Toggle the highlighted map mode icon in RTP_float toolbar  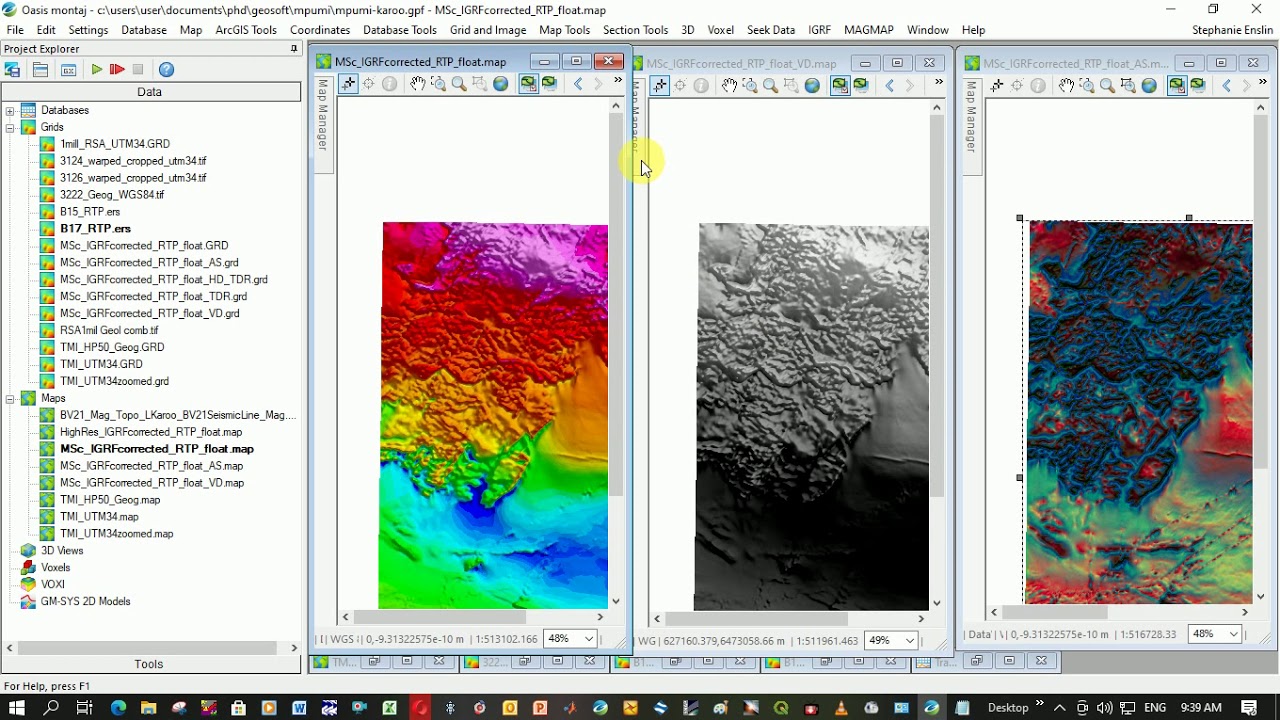coord(528,84)
